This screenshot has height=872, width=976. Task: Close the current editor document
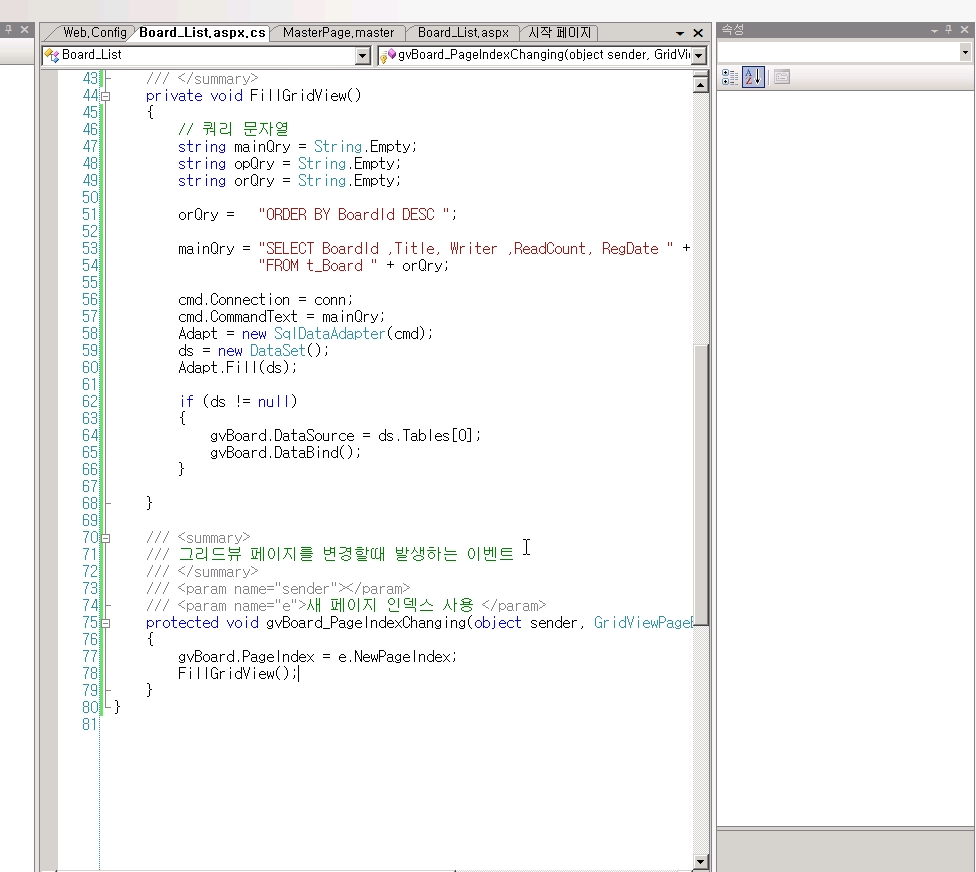698,33
